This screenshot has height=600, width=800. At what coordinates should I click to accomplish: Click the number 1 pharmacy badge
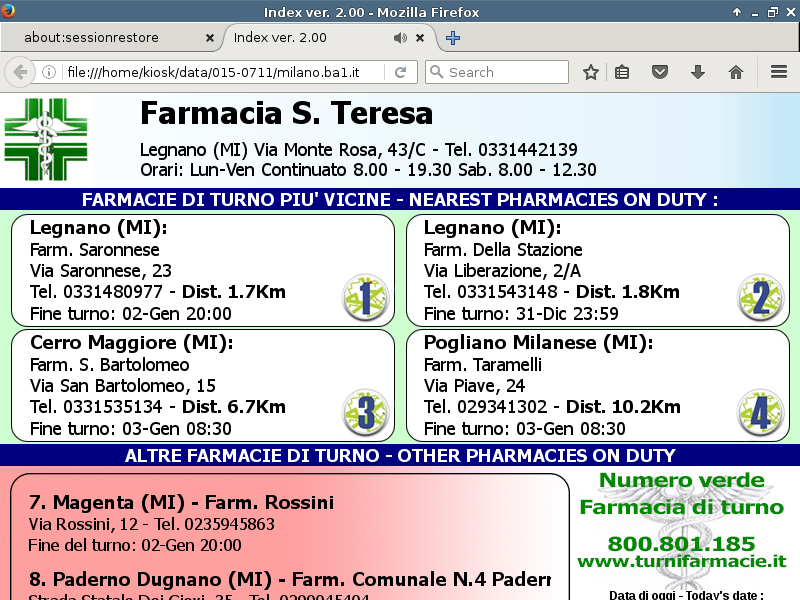(x=364, y=297)
